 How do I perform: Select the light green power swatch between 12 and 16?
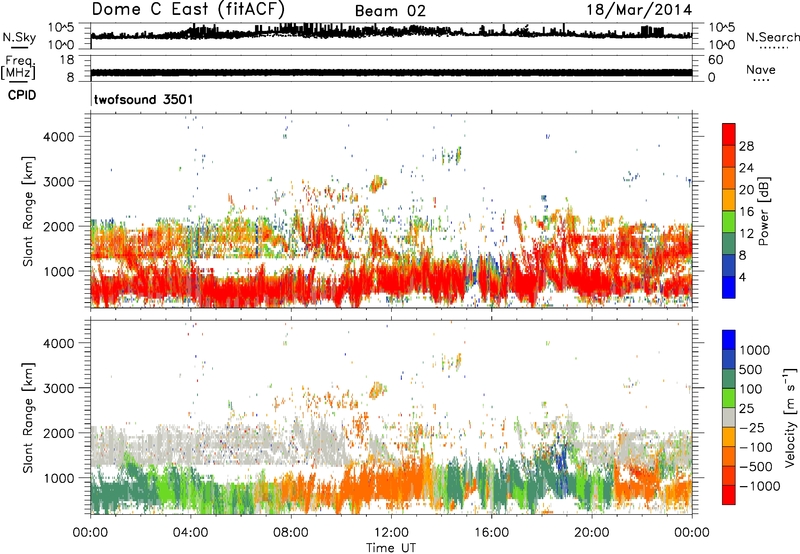tap(729, 222)
